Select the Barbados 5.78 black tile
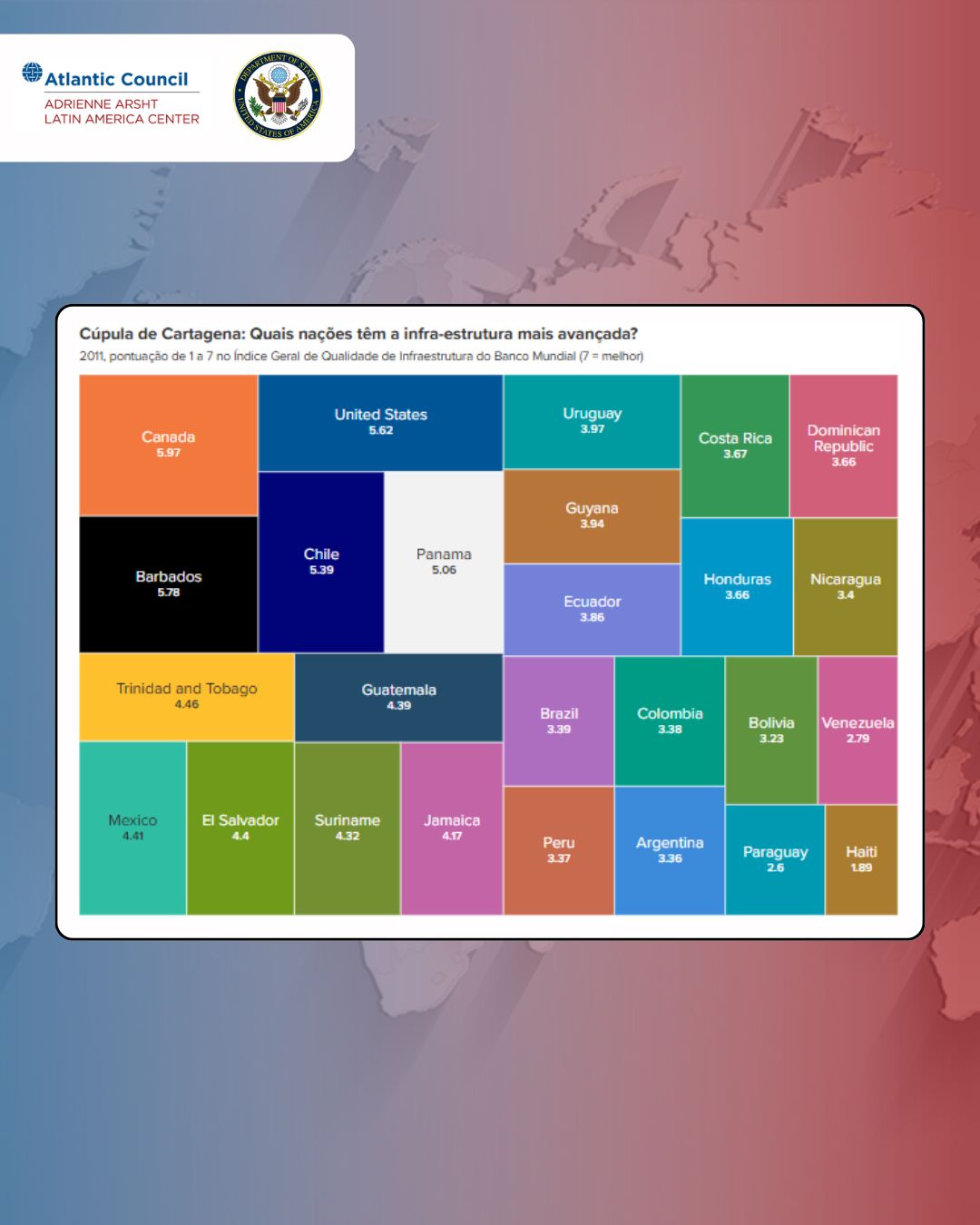Viewport: 980px width, 1225px height. click(x=169, y=585)
